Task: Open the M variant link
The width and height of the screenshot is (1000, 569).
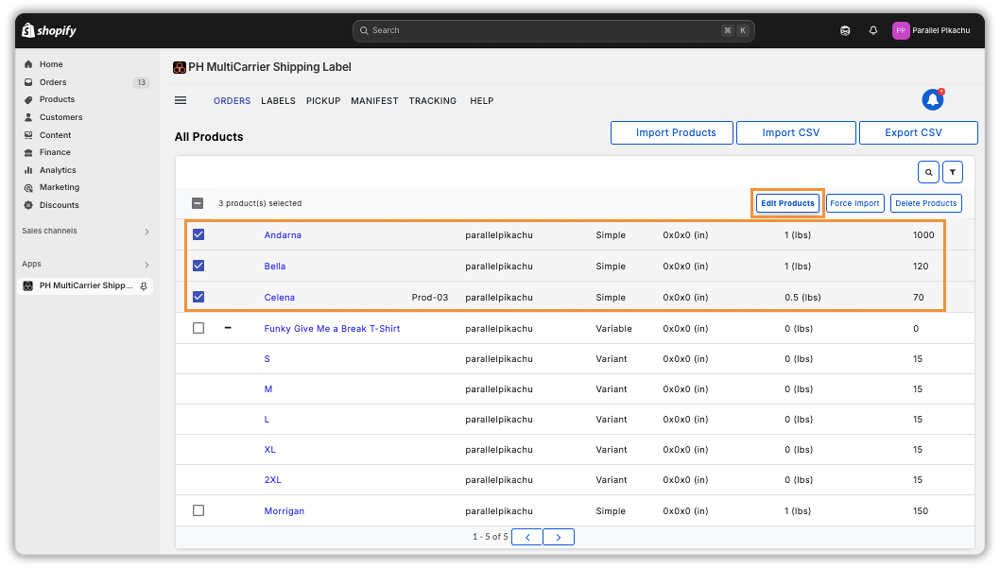Action: tap(268, 388)
